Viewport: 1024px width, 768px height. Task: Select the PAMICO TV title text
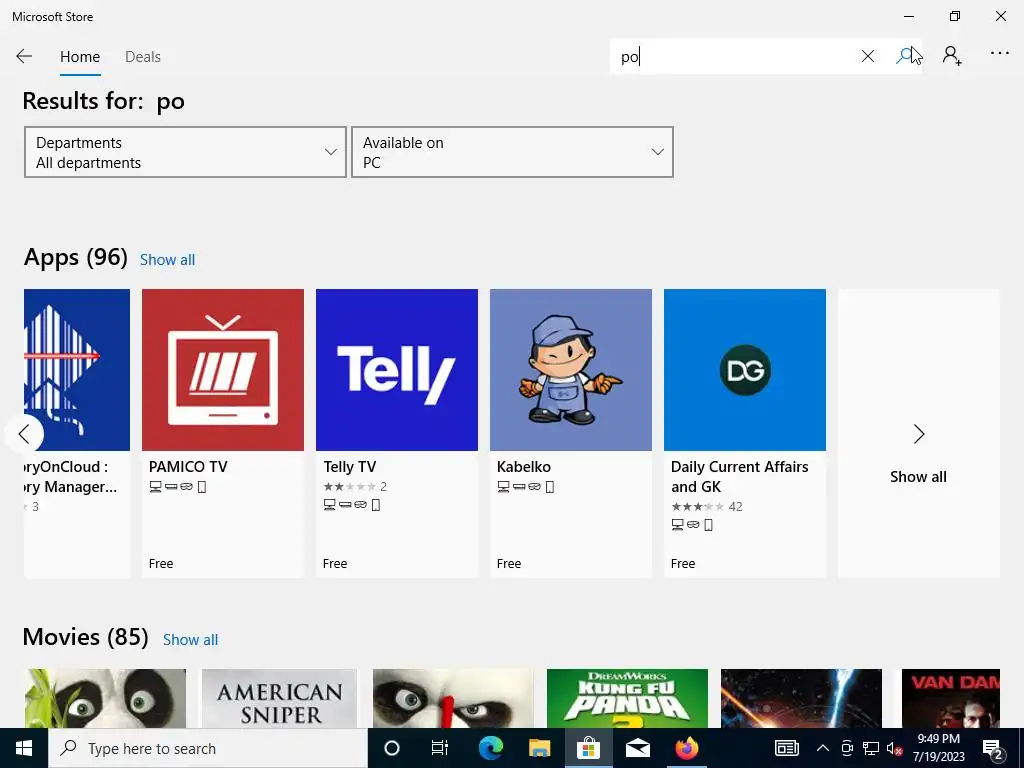pos(188,467)
